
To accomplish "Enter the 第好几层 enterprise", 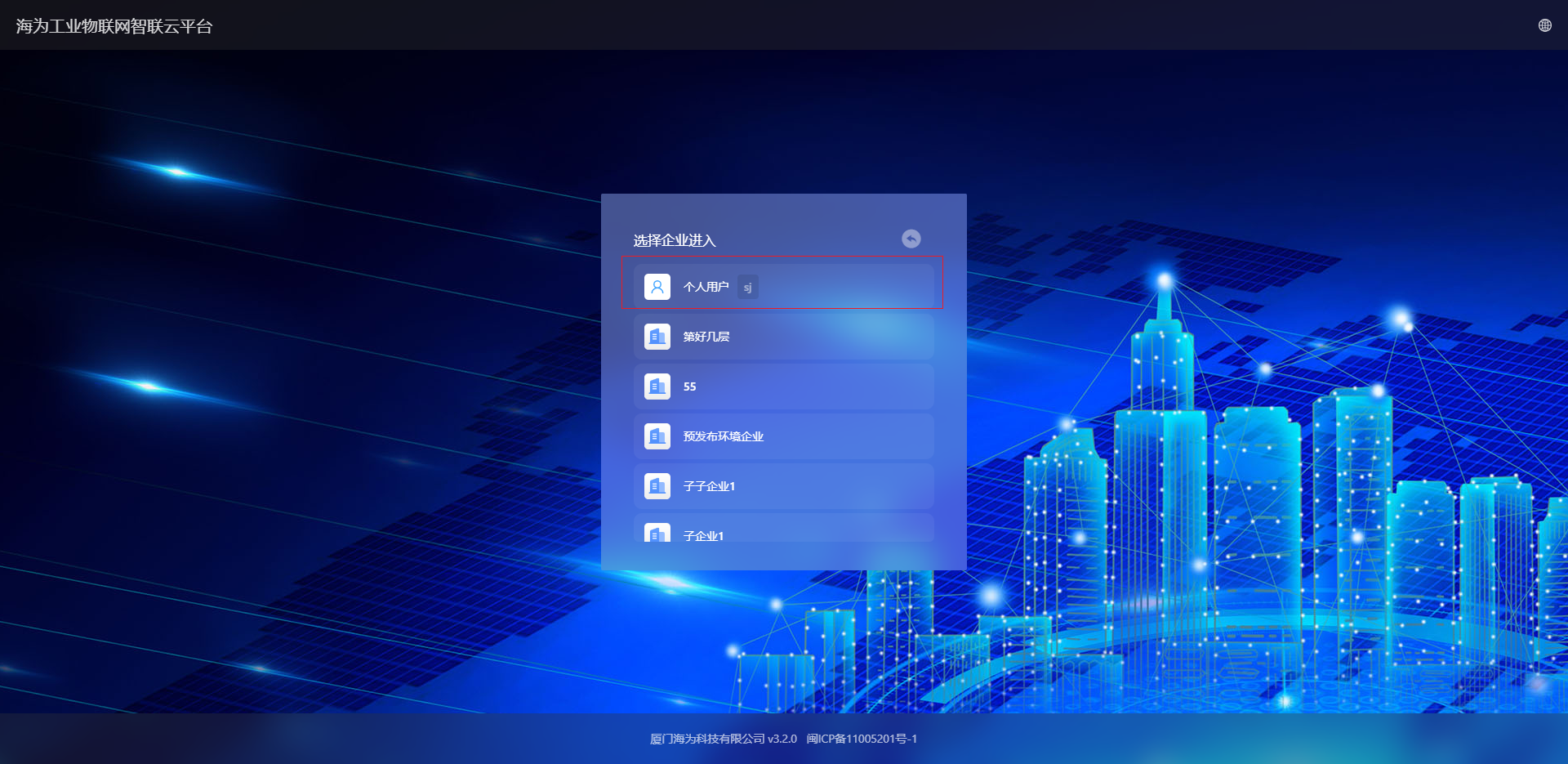I will [706, 337].
